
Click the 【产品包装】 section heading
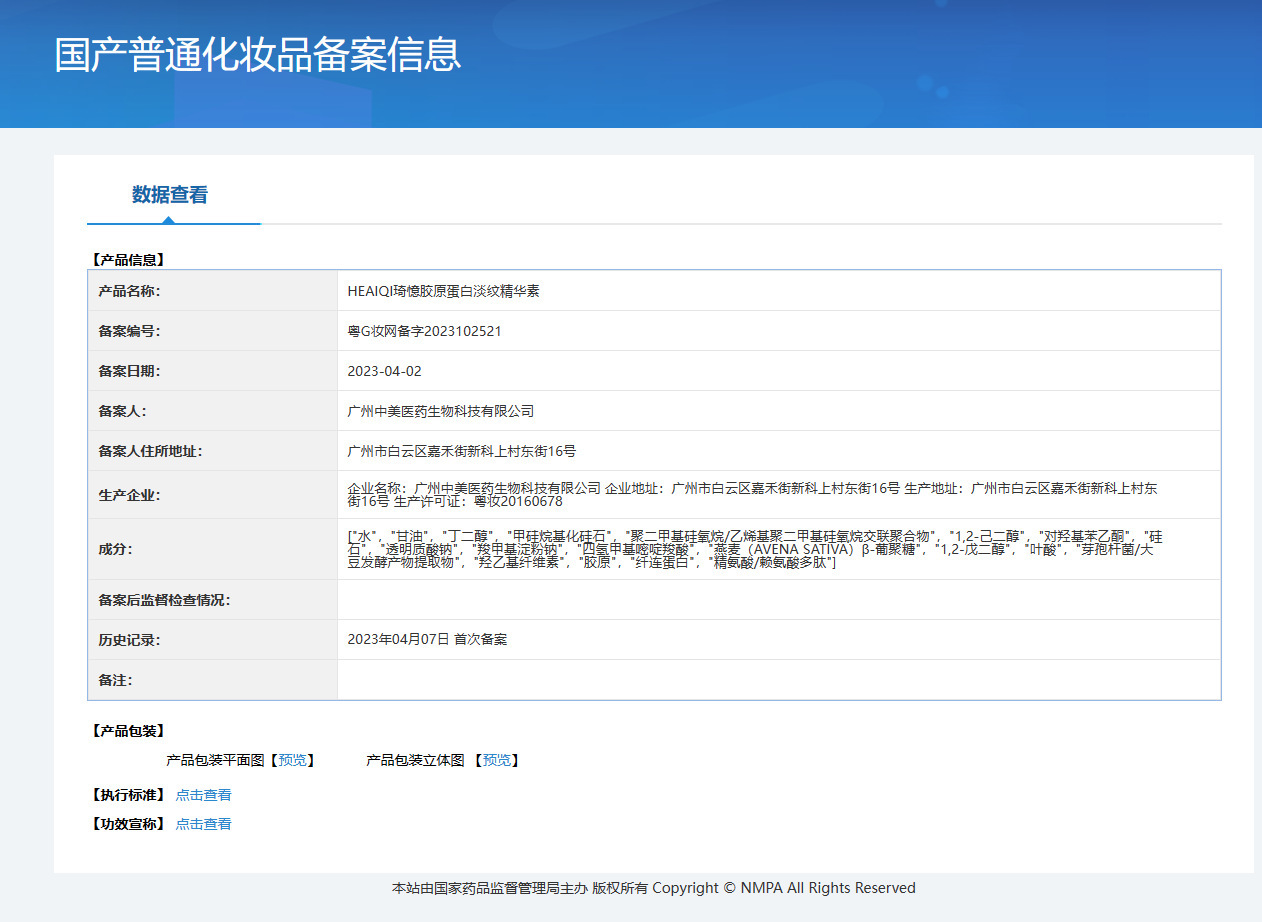127,731
